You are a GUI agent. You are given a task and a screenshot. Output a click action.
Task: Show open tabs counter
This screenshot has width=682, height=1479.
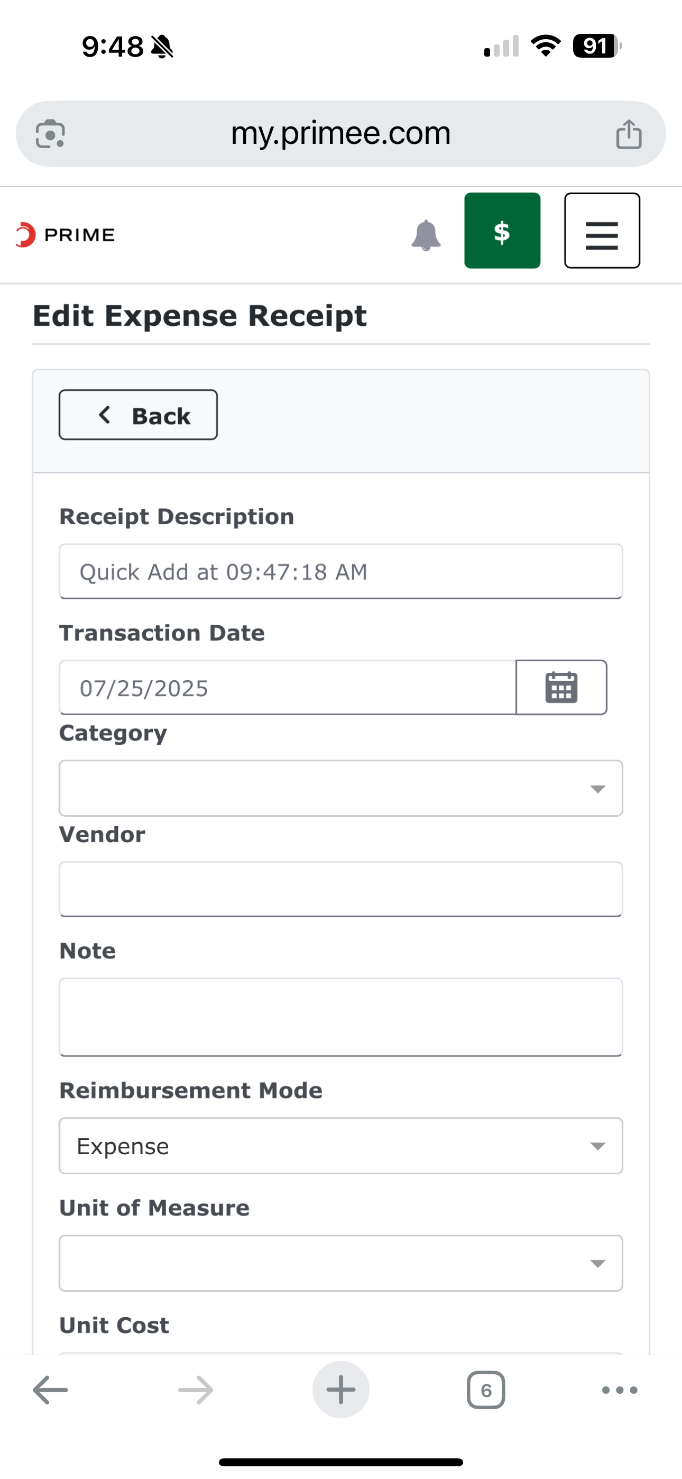click(x=486, y=1390)
